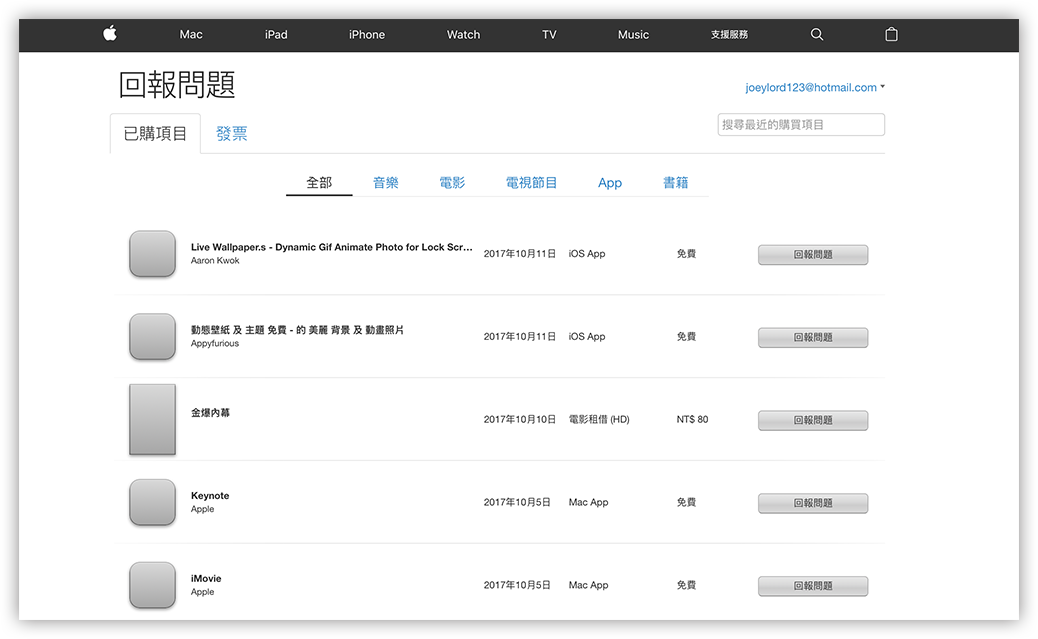This screenshot has width=1038, height=639.
Task: Click the 動態壁紙 及 主題 免費 title
Action: 297,330
